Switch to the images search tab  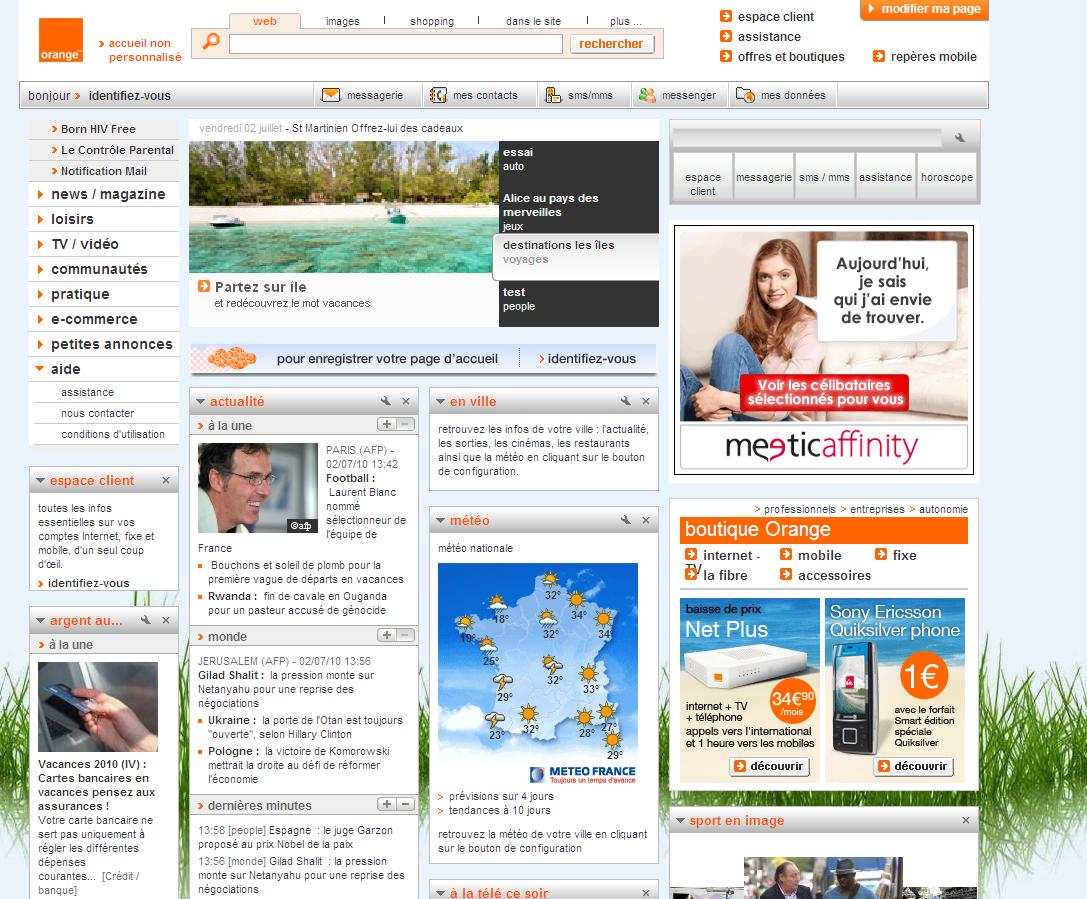[342, 20]
